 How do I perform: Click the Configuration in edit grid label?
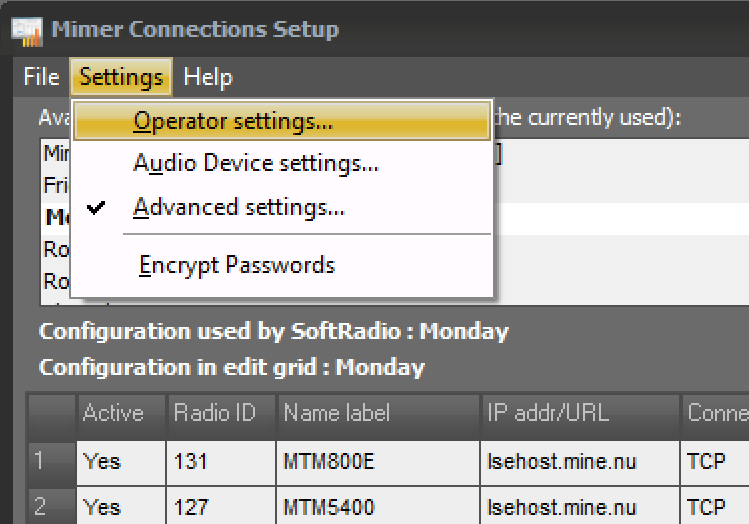tap(232, 367)
